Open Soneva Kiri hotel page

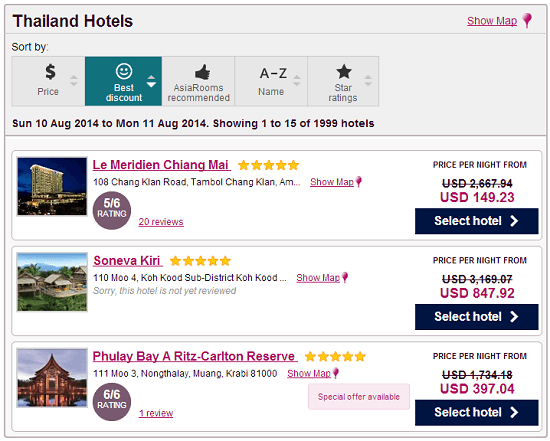click(128, 260)
